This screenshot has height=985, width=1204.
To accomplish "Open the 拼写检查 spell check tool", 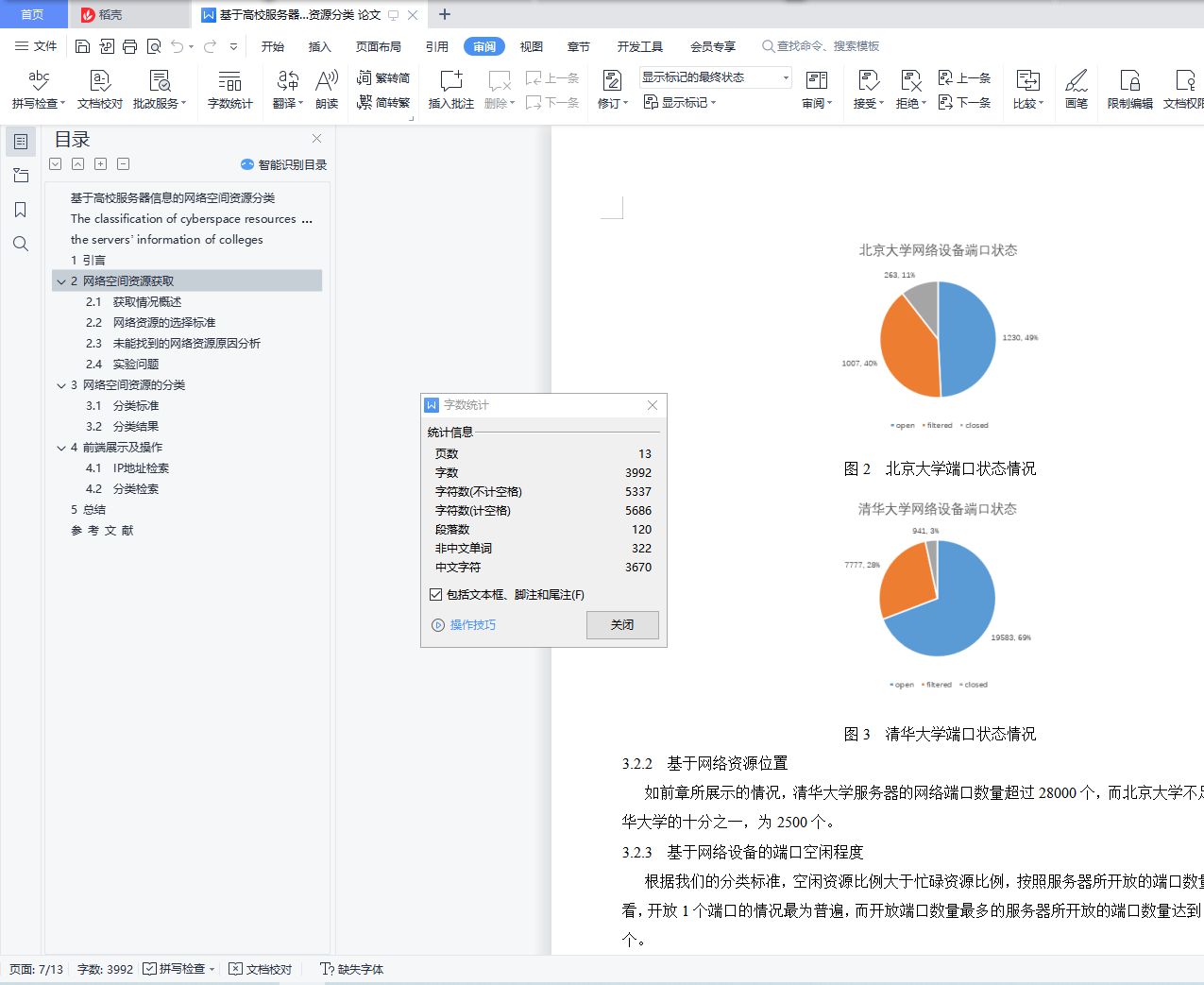I will [x=39, y=90].
